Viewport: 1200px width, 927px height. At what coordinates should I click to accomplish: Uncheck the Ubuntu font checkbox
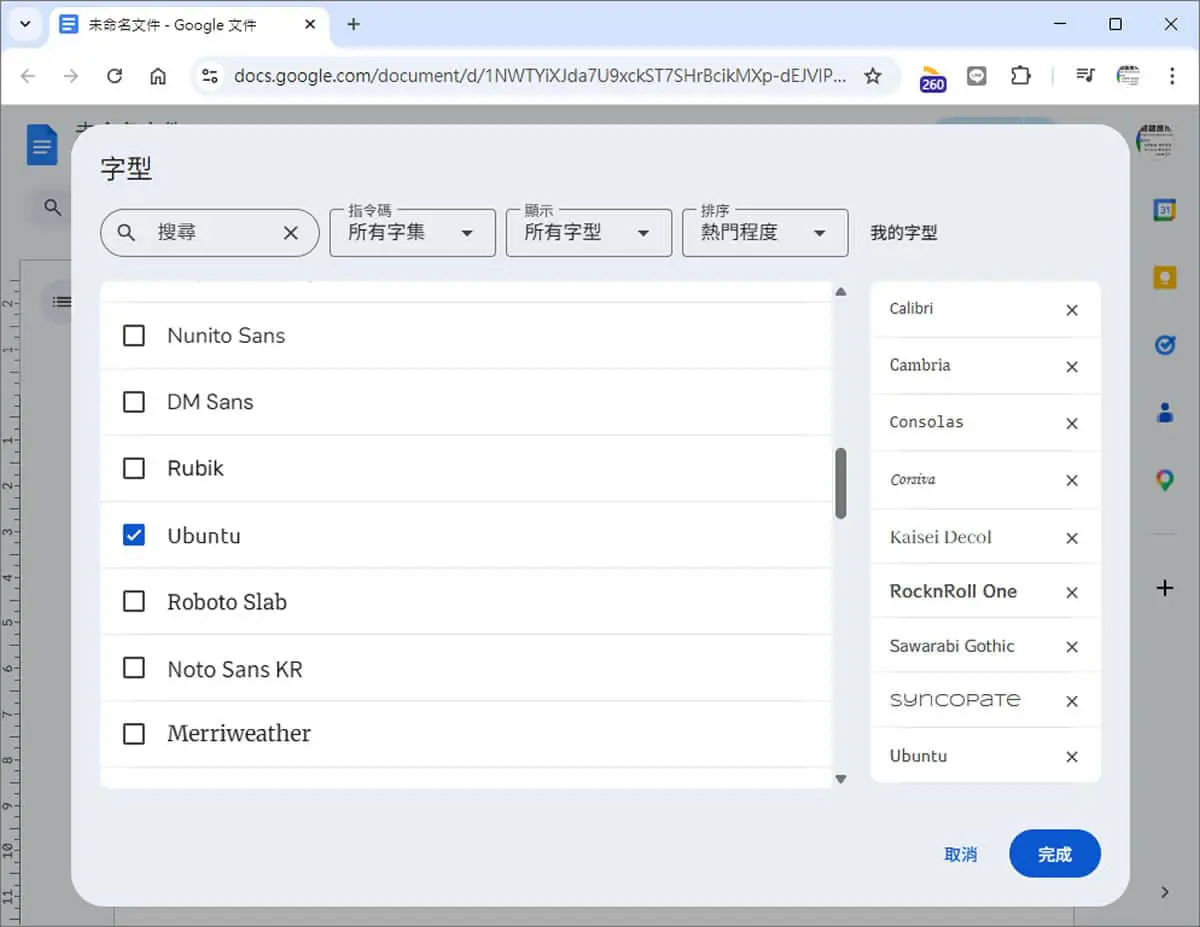point(134,535)
